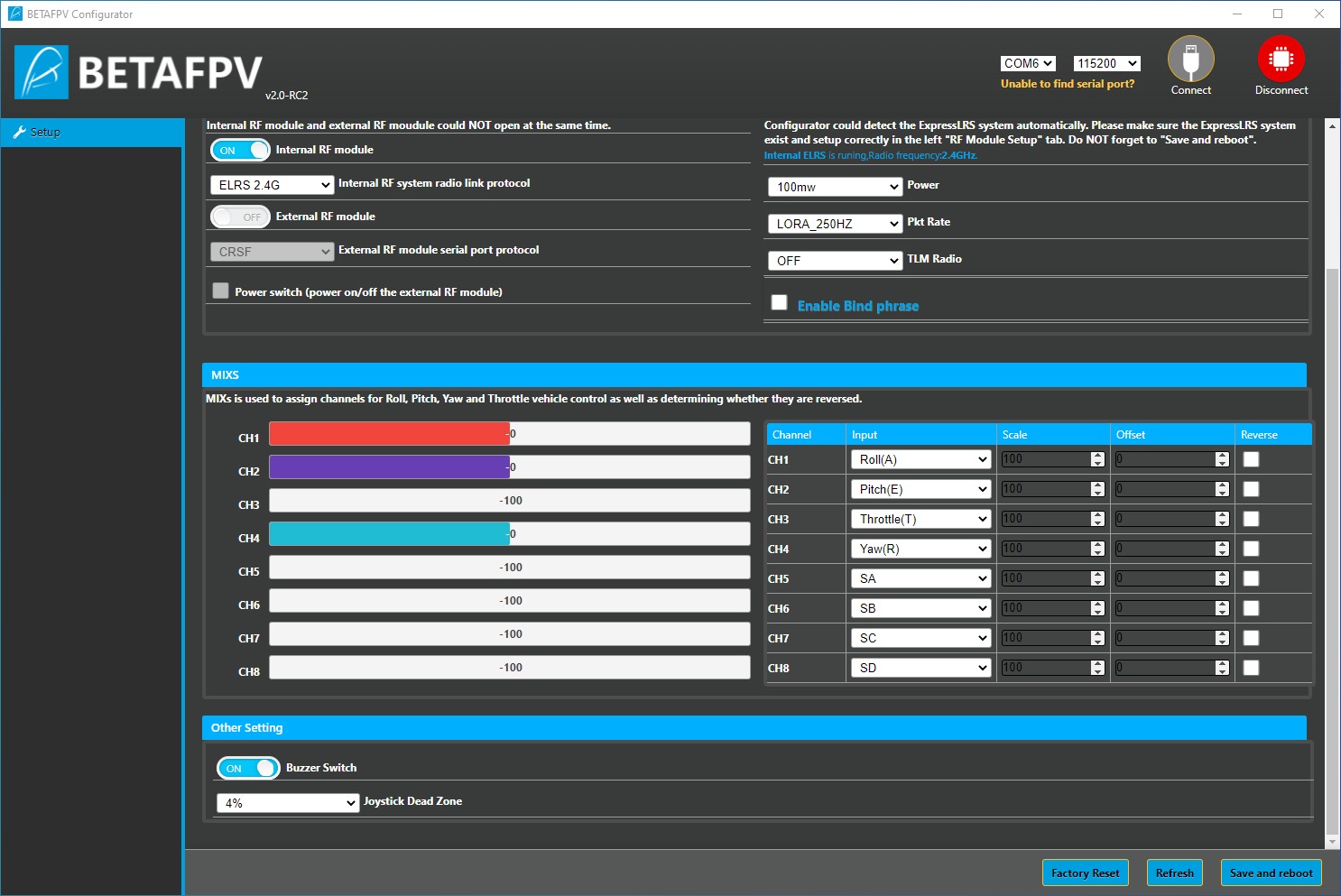Click the red Disconnect chip icon
Viewport: 1341px width, 896px height.
1281,60
